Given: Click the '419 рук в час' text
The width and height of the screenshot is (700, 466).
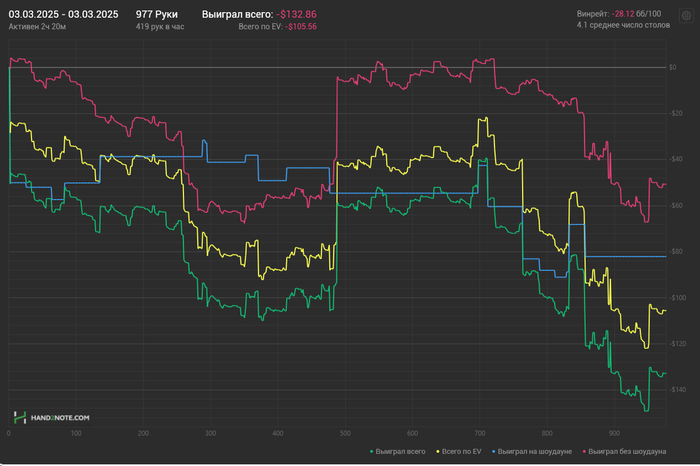Looking at the screenshot, I should (160, 27).
